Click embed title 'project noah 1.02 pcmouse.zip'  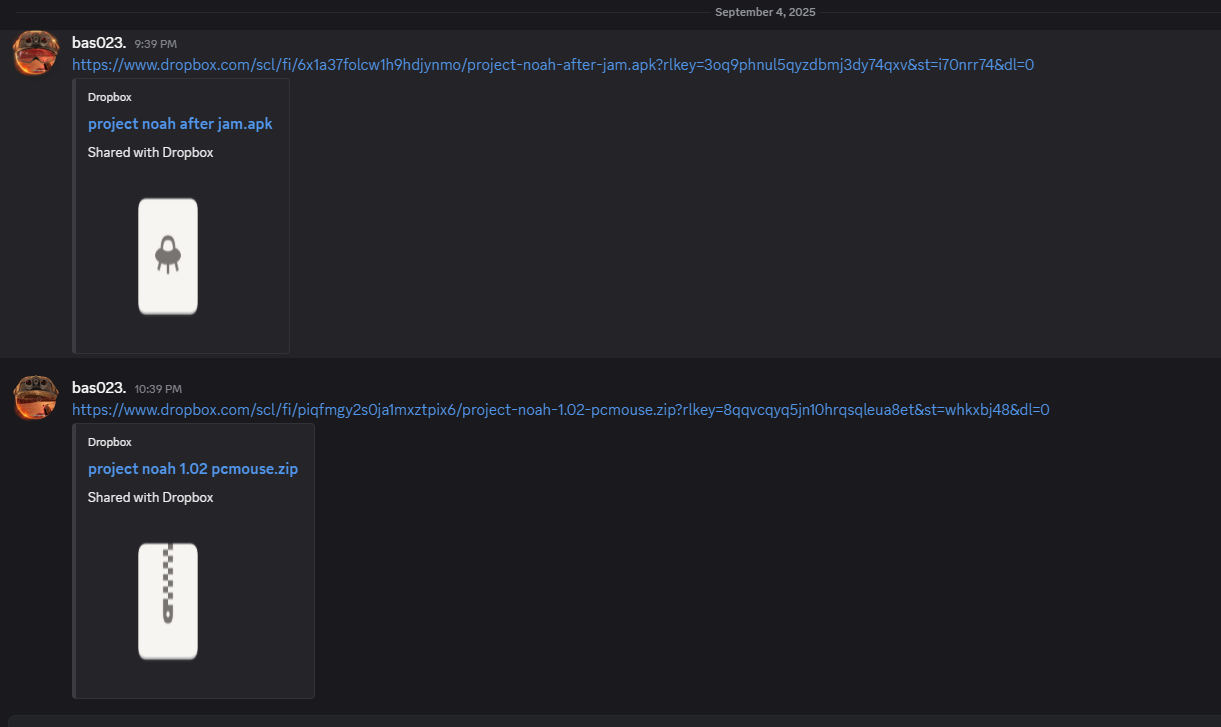click(x=193, y=469)
